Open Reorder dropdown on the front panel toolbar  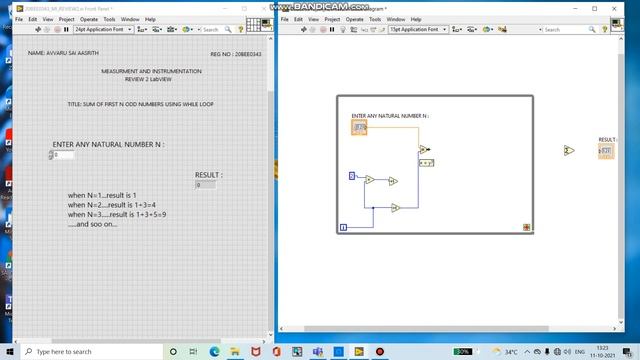click(x=187, y=29)
